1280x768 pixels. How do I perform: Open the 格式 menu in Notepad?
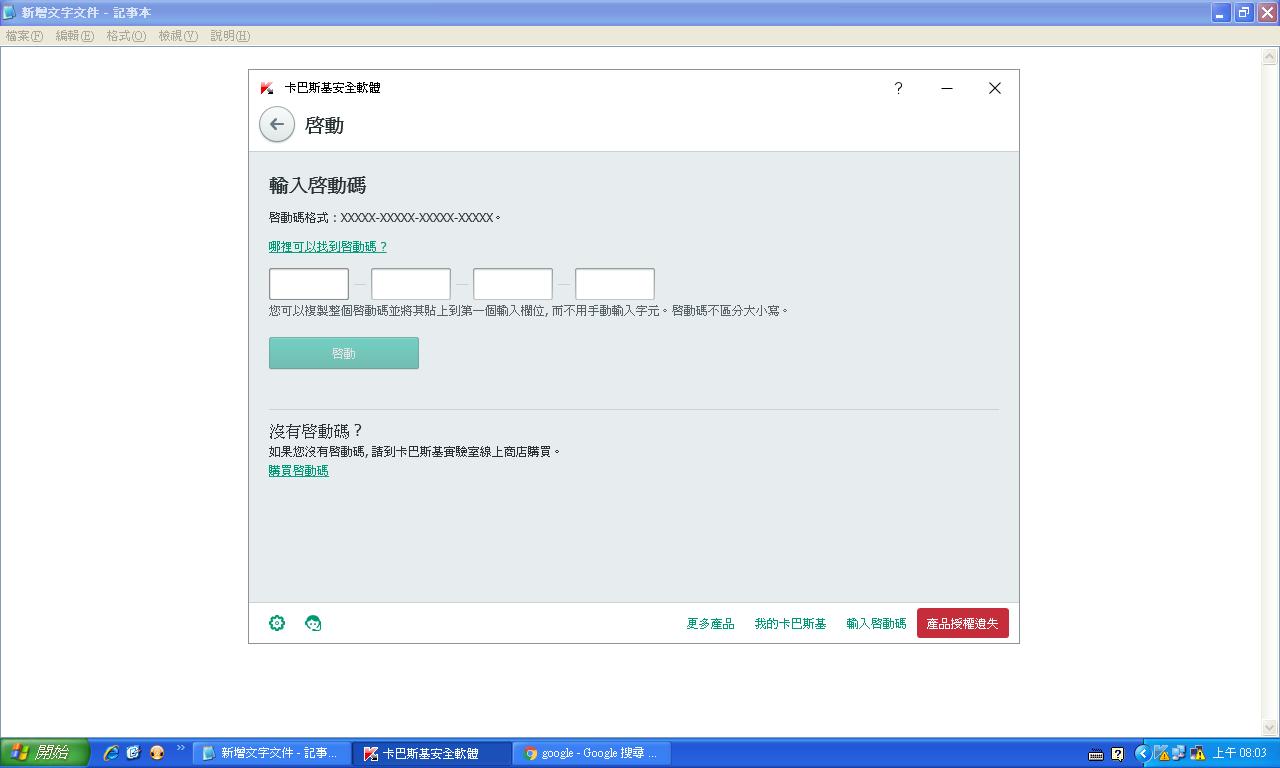pos(126,36)
